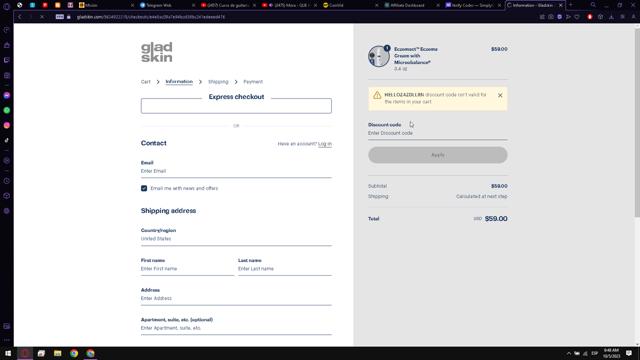Screen dimensions: 640x360
Task: Dismiss the invalid discount code warning
Action: coord(500,95)
